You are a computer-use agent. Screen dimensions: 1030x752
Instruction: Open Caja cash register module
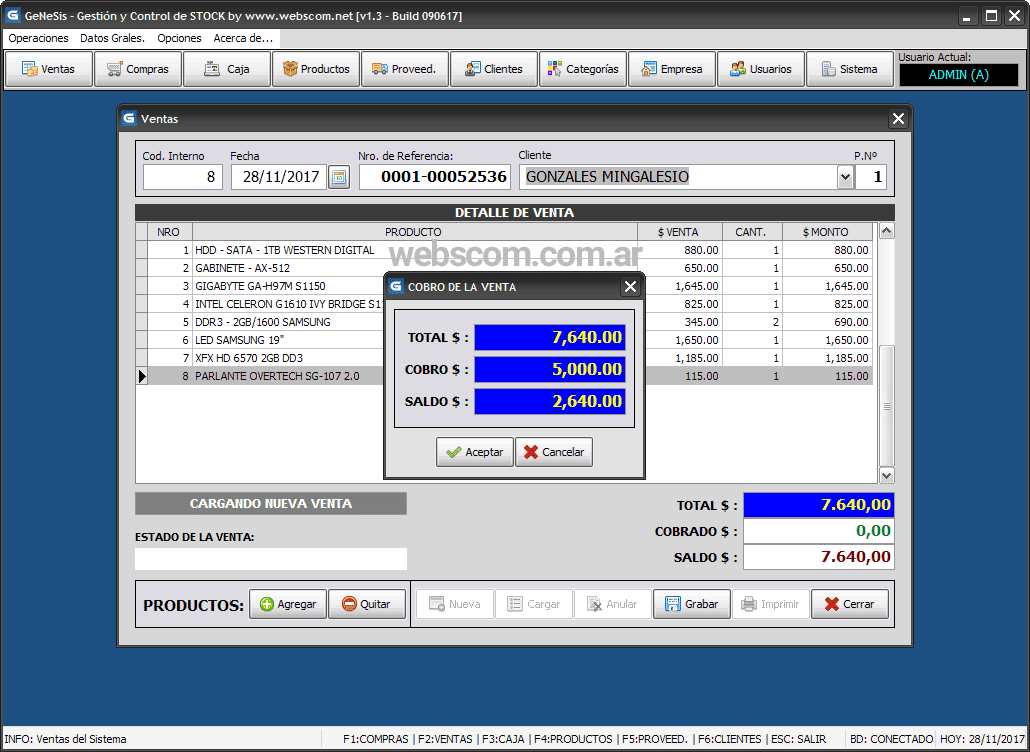pos(227,69)
